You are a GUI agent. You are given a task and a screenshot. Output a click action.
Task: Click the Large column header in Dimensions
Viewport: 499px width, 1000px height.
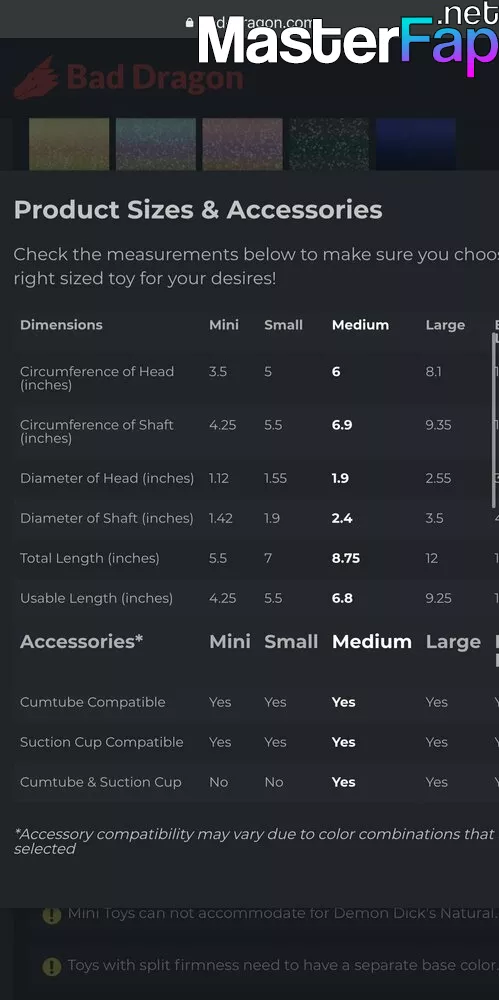(445, 325)
